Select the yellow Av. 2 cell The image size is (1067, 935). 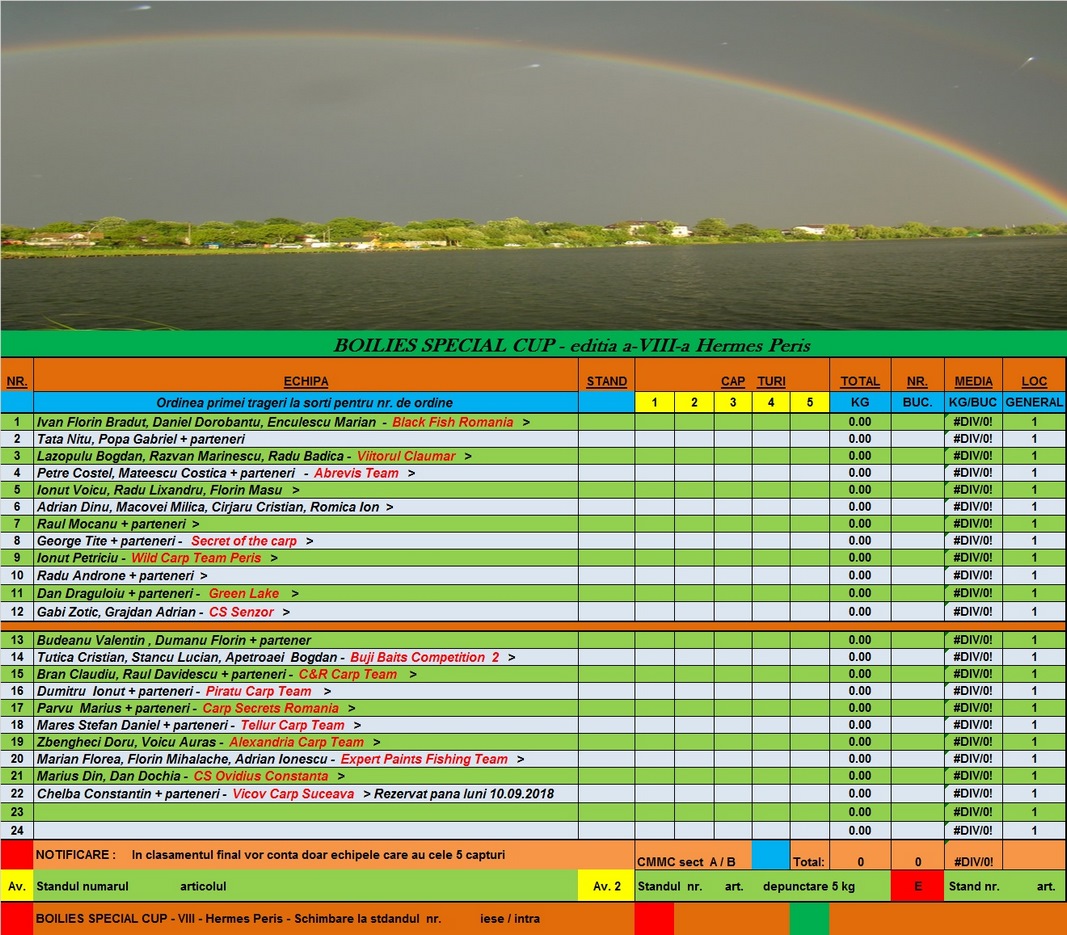coord(606,886)
